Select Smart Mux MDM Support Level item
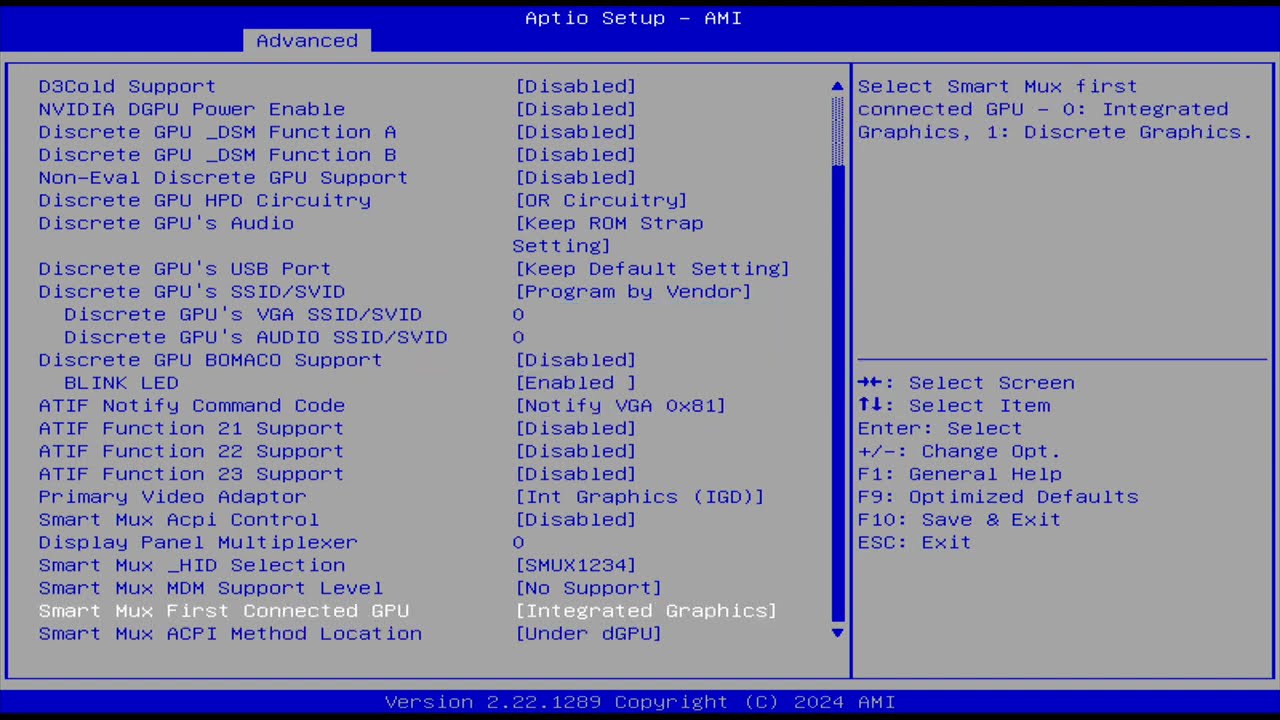Image resolution: width=1280 pixels, height=720 pixels. 211,588
